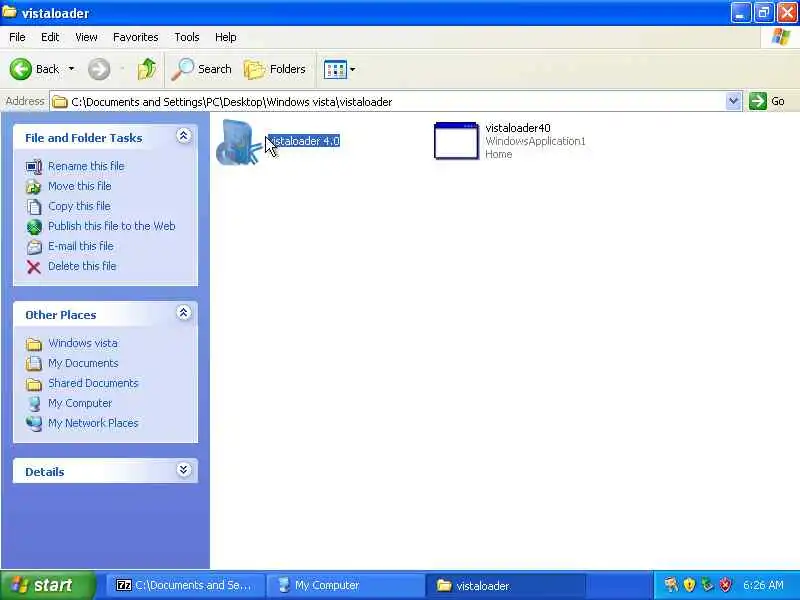The image size is (800, 600).
Task: Click the red X Delete icon
Action: 34,267
